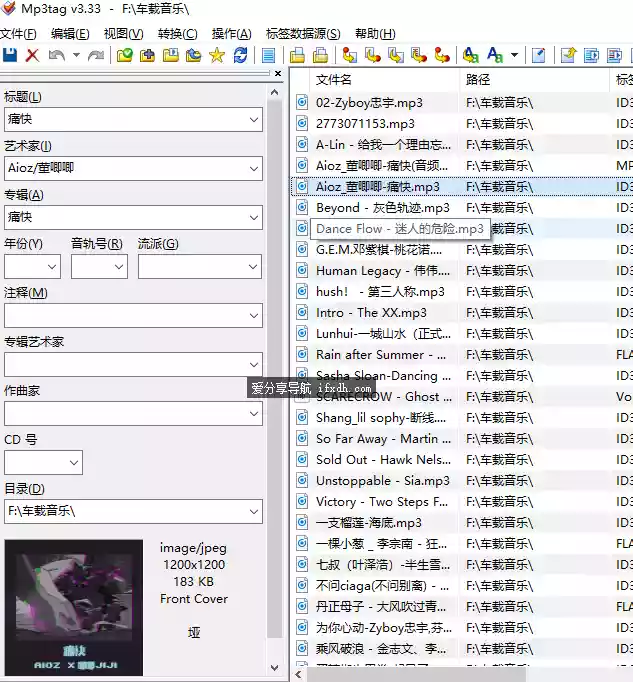Image resolution: width=633 pixels, height=682 pixels.
Task: Expand the 专辑 album dropdown
Action: tap(254, 217)
